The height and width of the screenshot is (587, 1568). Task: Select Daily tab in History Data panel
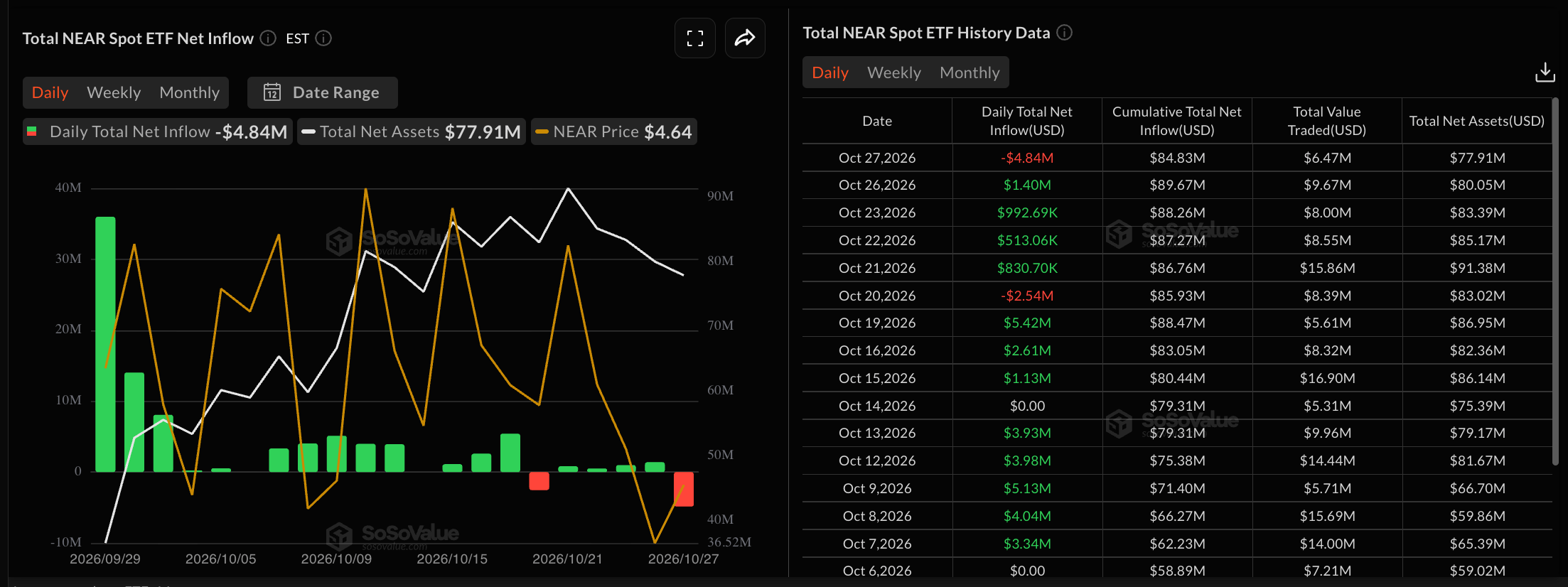[x=830, y=72]
